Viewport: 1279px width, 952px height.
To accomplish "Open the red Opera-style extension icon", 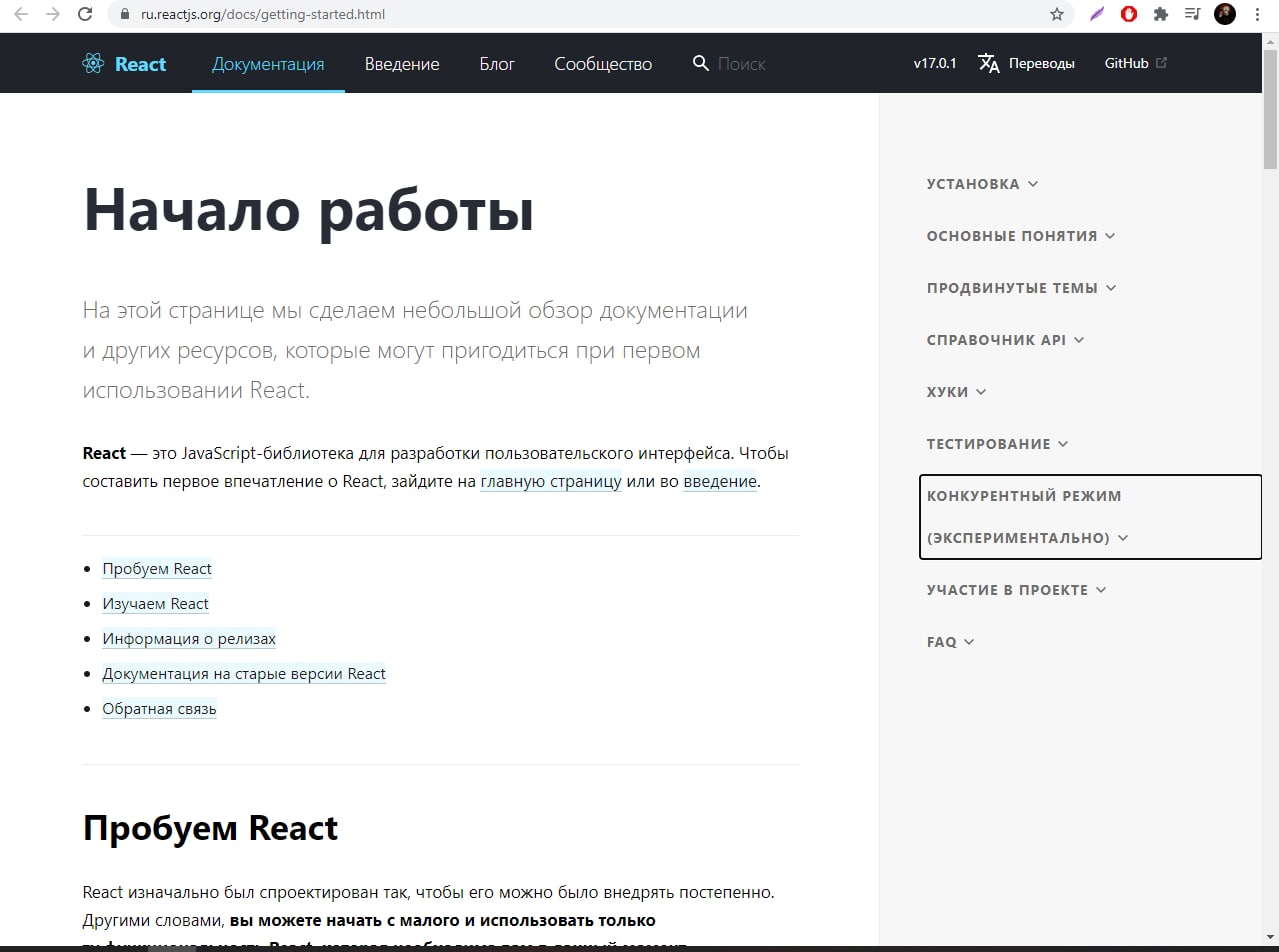I will click(1129, 14).
